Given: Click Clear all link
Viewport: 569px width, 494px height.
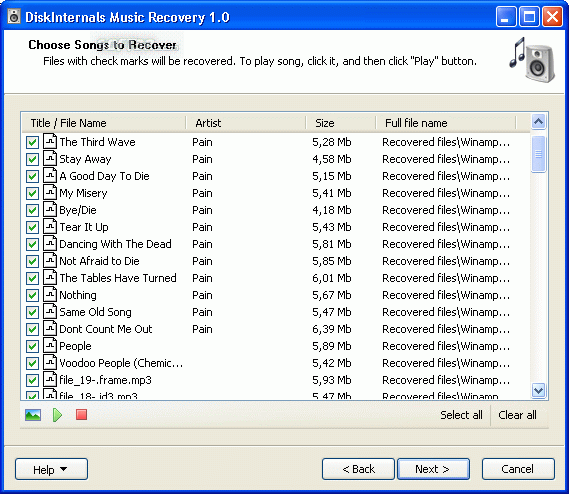Looking at the screenshot, I should tap(517, 415).
